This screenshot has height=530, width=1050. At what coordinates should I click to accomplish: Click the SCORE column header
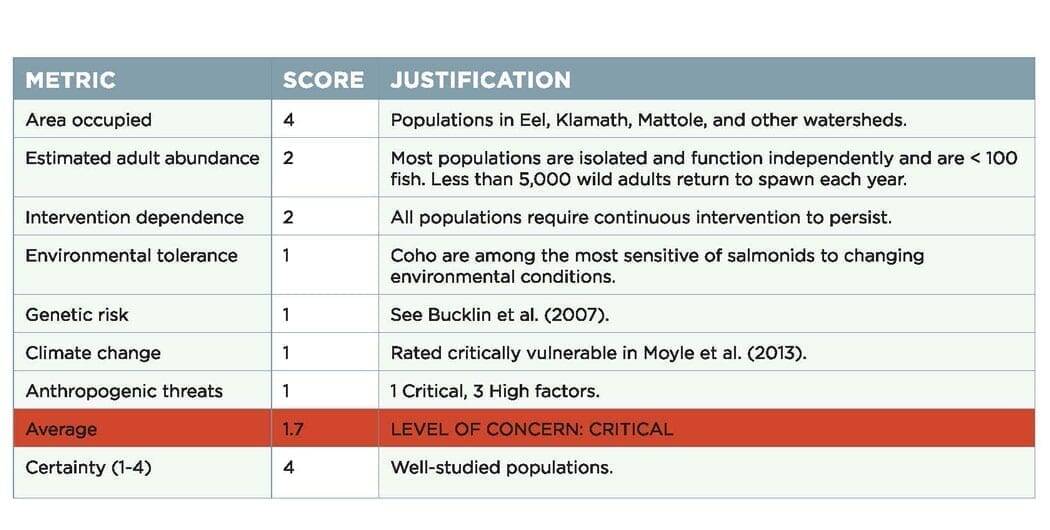click(x=323, y=80)
